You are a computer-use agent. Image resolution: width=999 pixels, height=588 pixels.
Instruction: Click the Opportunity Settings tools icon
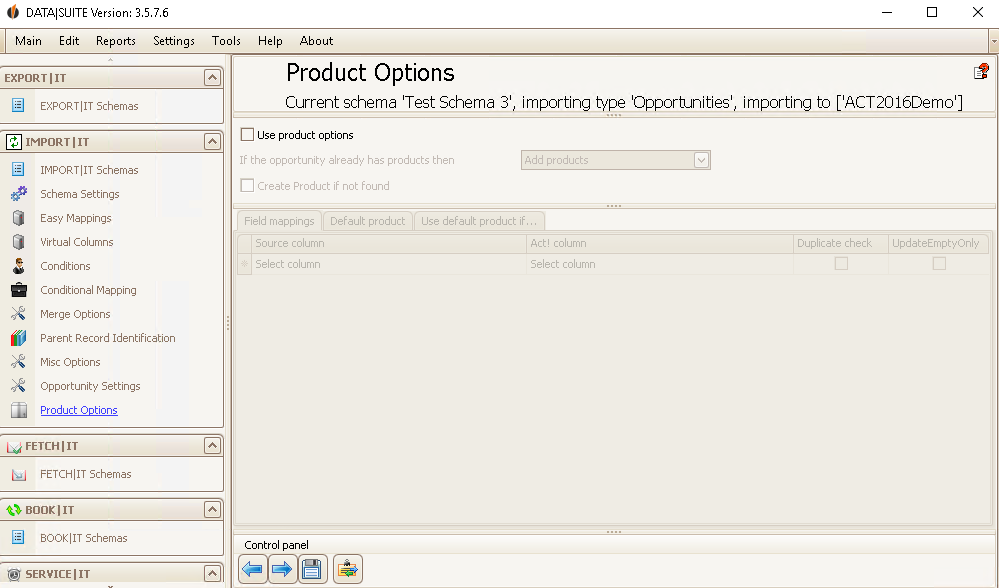click(x=18, y=385)
